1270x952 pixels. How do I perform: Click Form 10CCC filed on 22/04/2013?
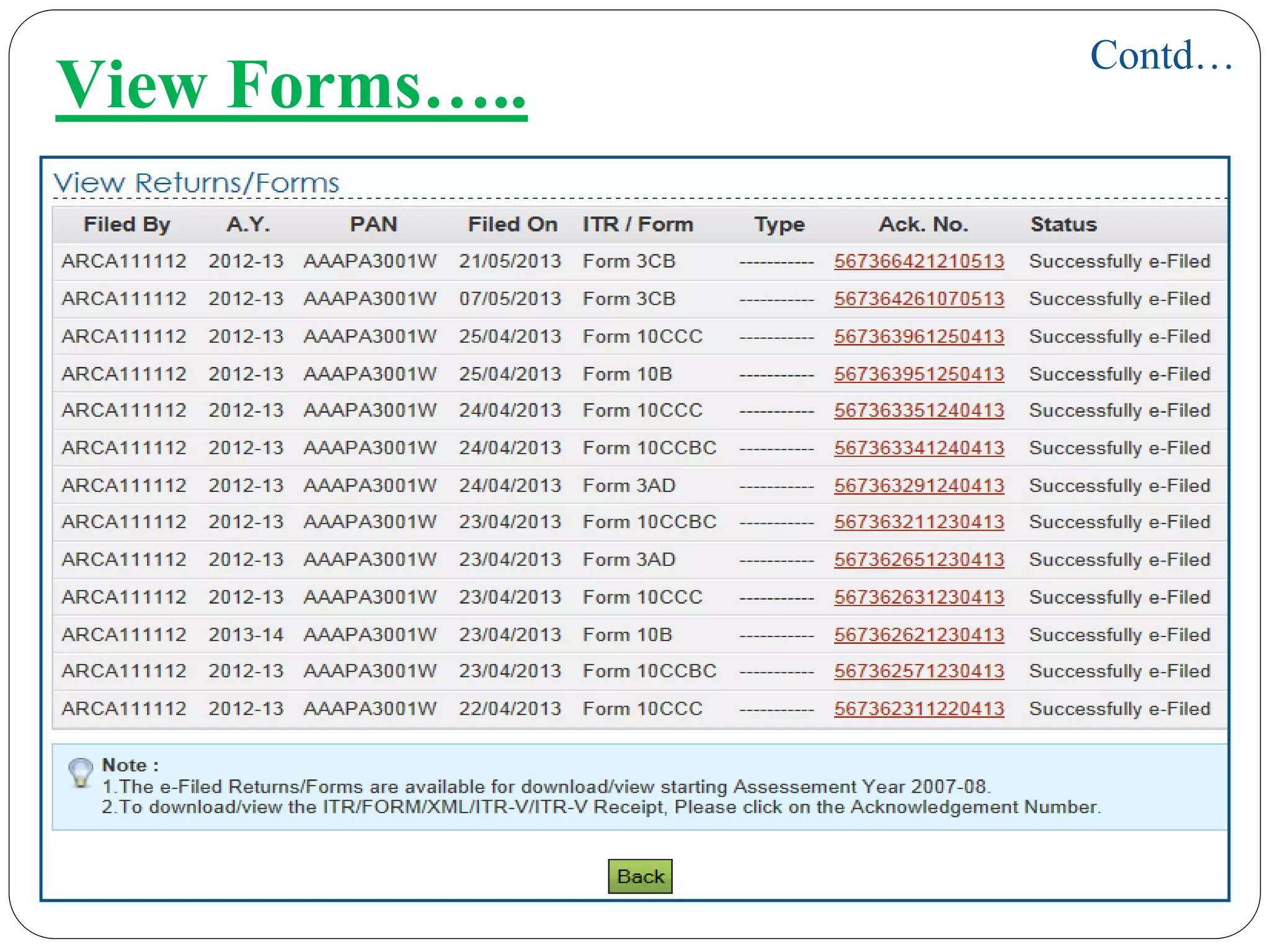(642, 709)
